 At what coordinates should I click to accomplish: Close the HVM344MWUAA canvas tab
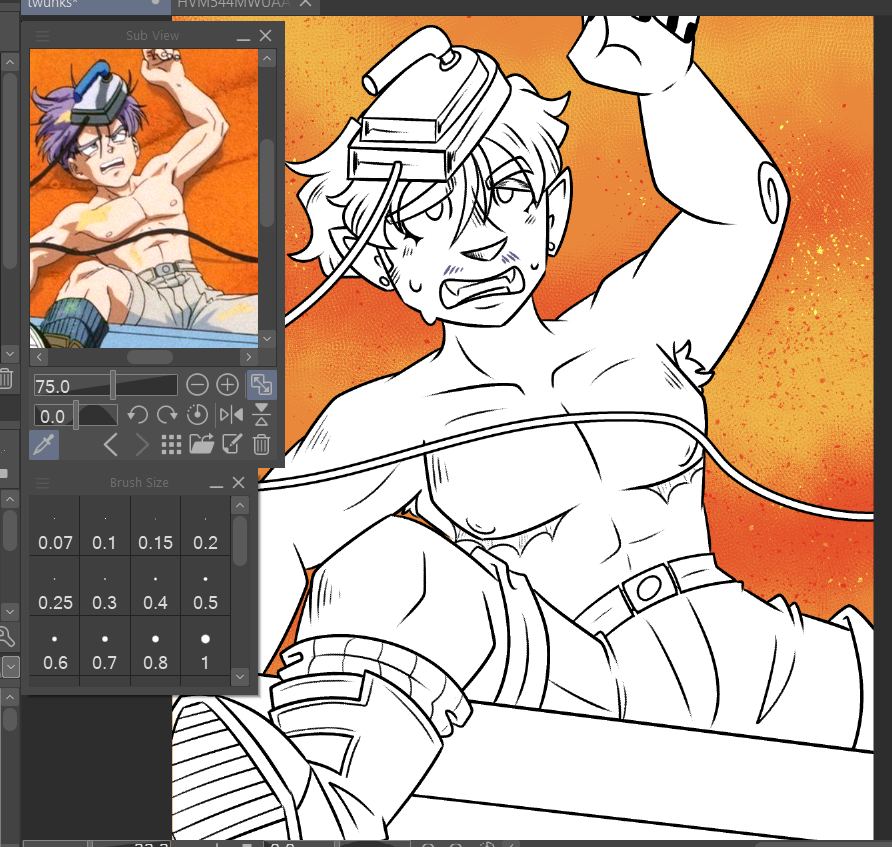tap(305, 3)
